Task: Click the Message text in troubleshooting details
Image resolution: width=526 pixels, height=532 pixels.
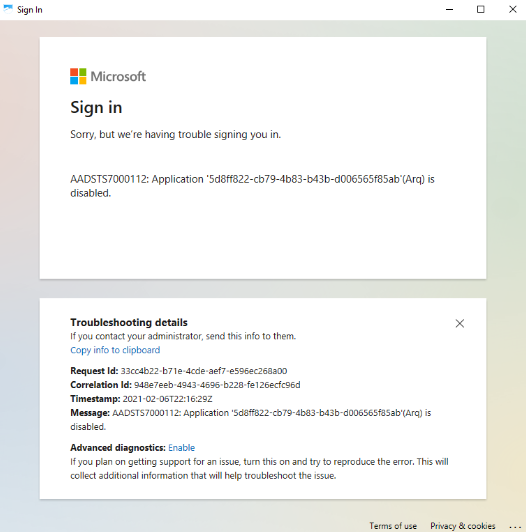Action: pyautogui.click(x=250, y=420)
